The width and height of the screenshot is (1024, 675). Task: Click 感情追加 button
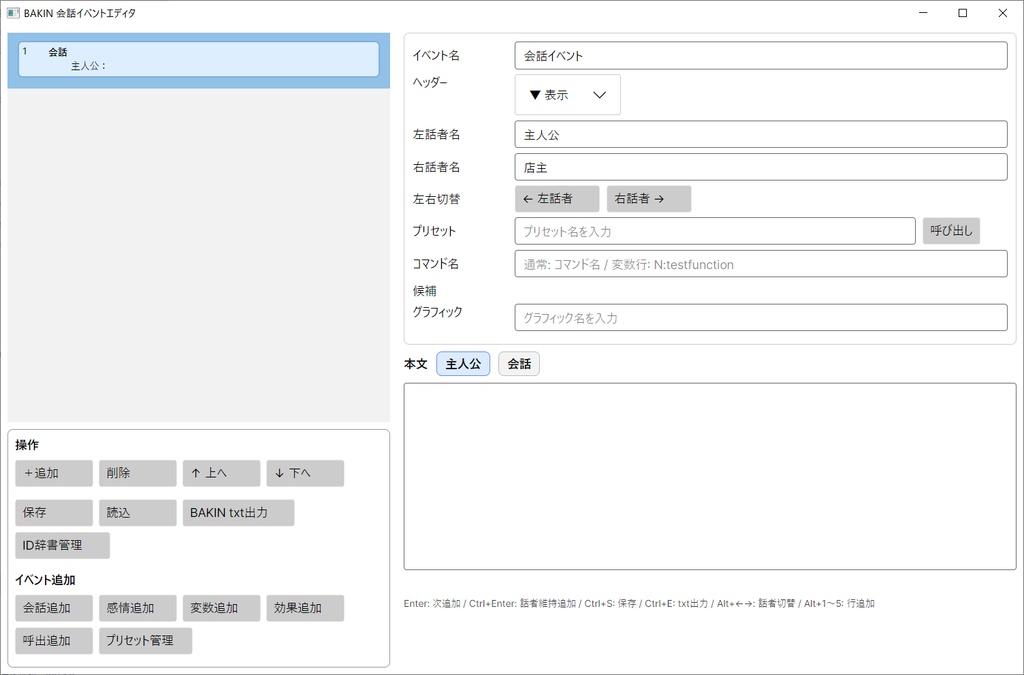point(138,608)
